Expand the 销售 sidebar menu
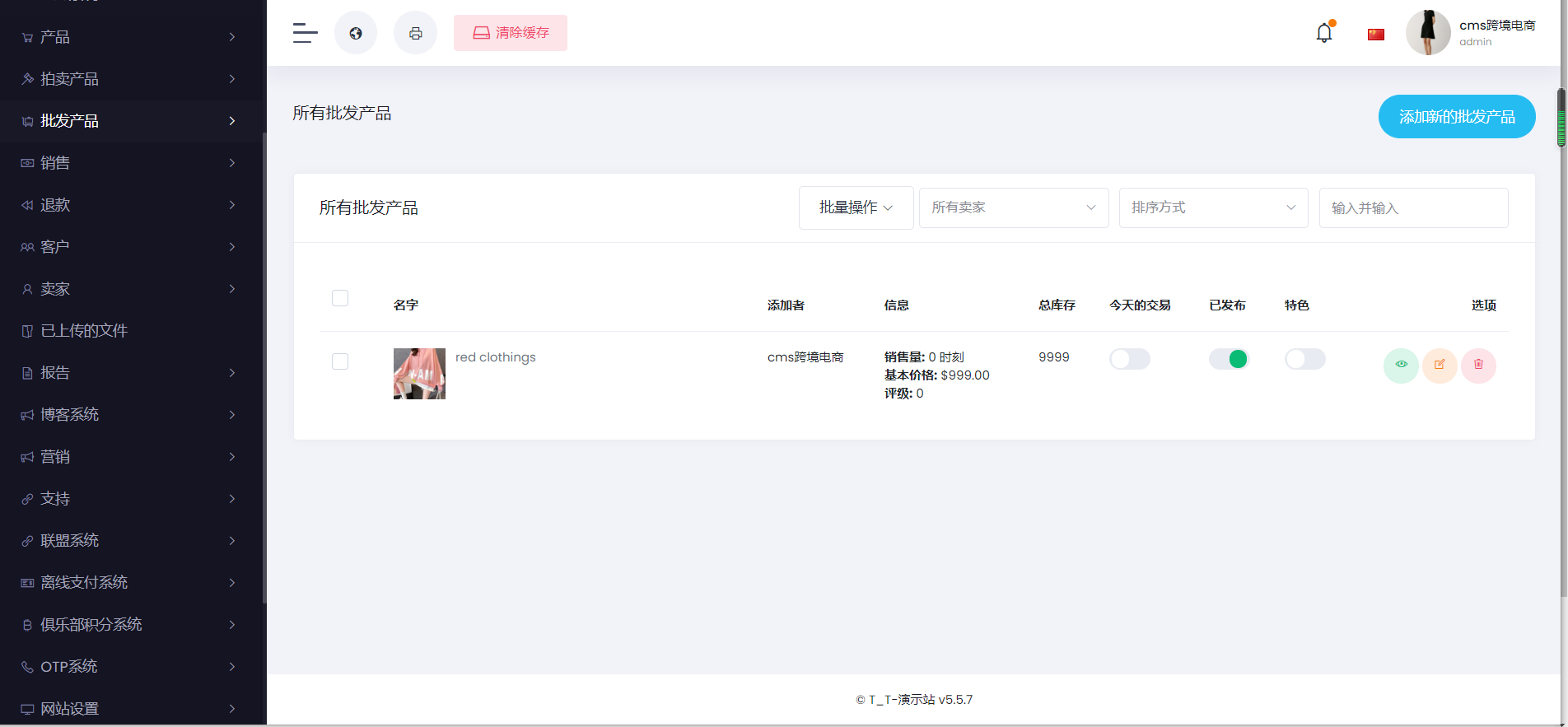Screen dimensions: 1568x727 (x=129, y=163)
